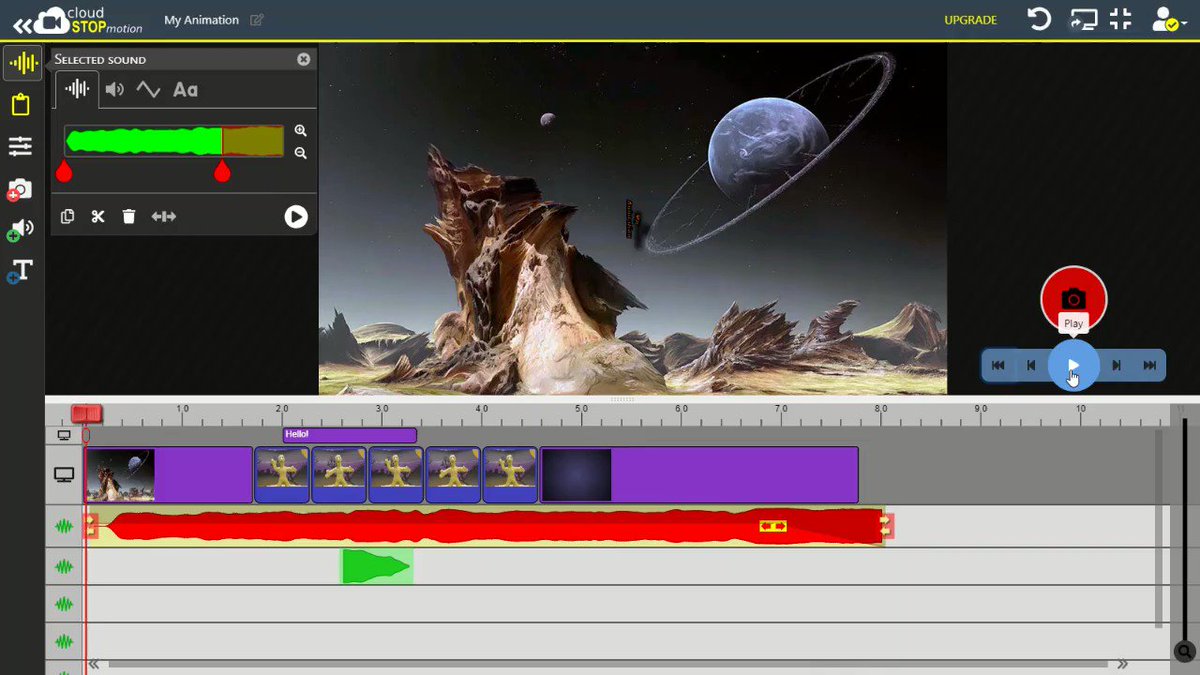
Task: Open the settings sliders tool in sidebar
Action: point(20,147)
